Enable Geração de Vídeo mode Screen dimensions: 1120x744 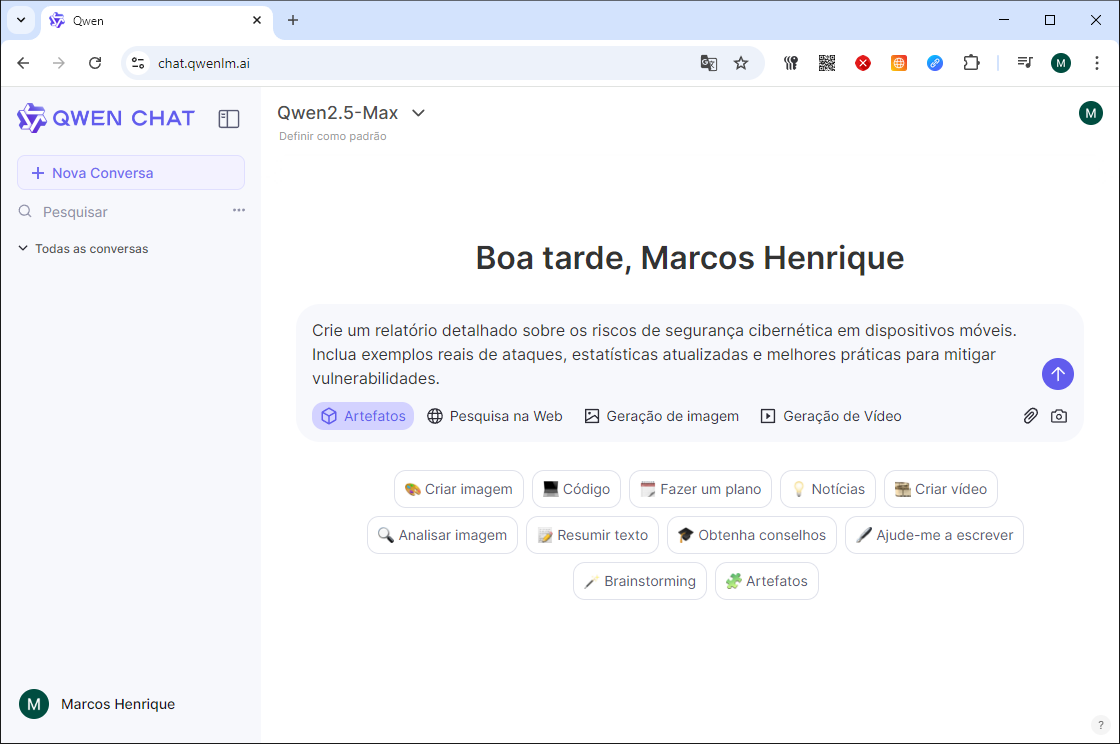point(831,416)
